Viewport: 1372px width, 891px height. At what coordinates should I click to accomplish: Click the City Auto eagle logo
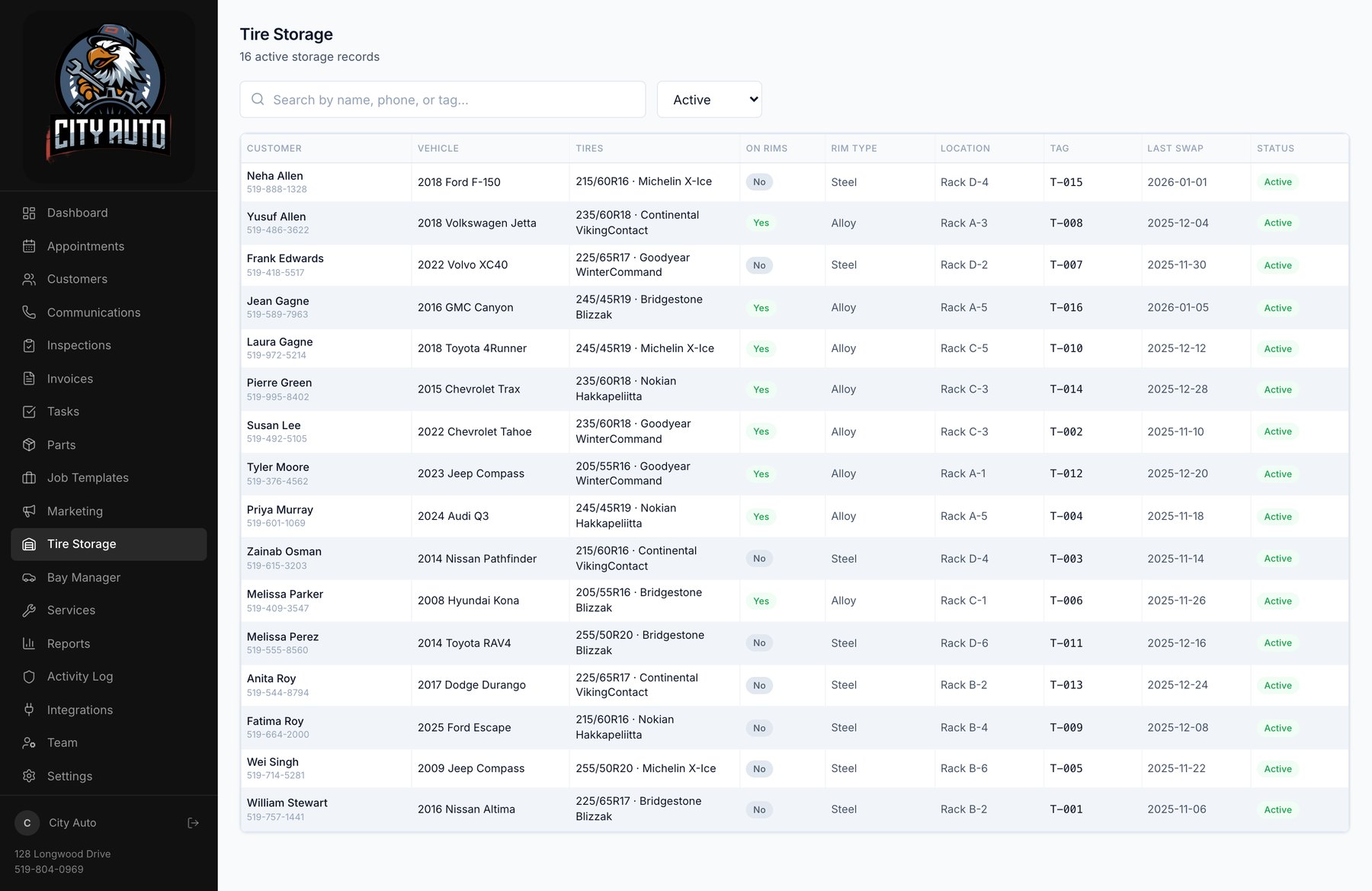(x=109, y=95)
